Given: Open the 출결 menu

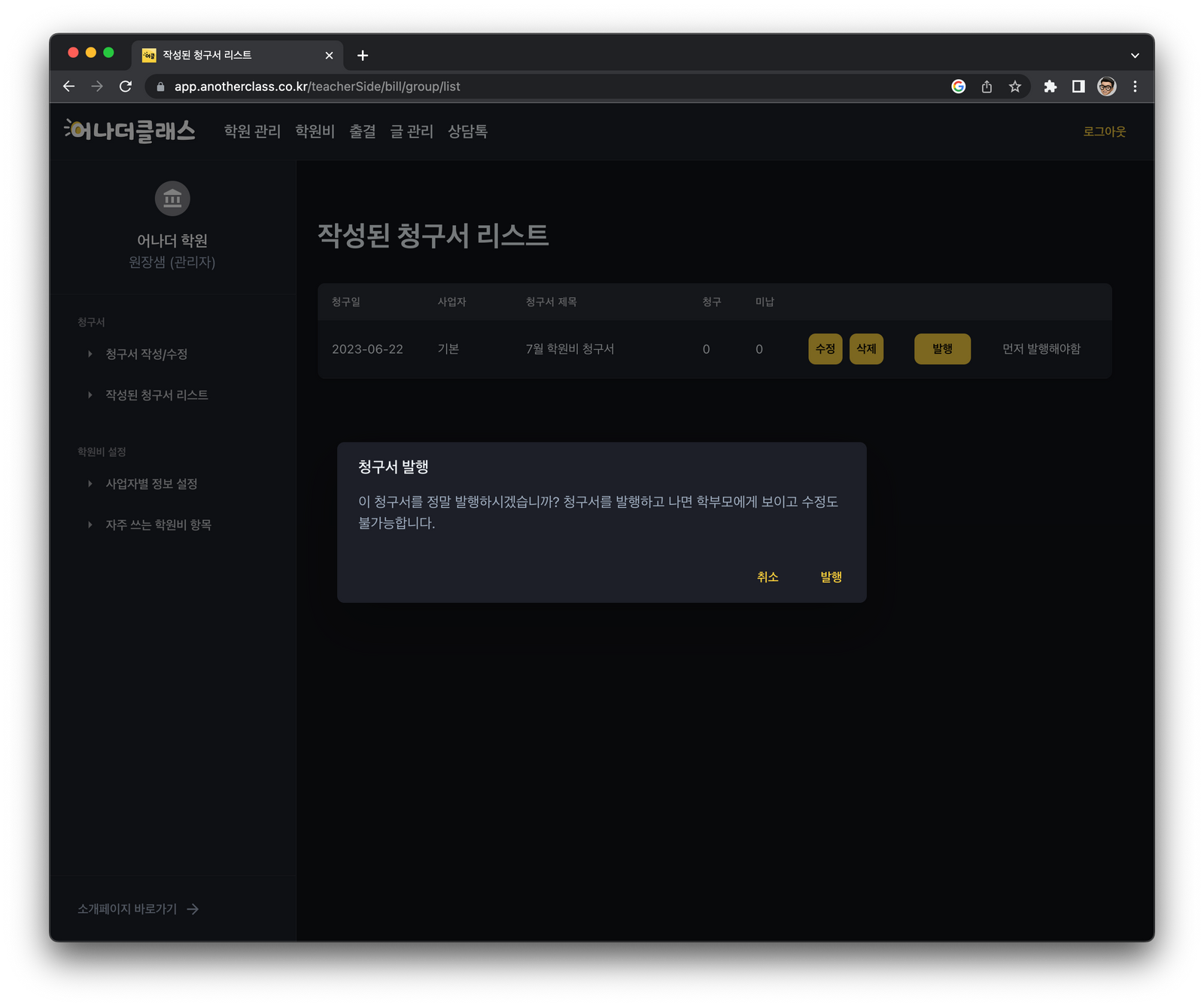Looking at the screenshot, I should click(x=362, y=132).
